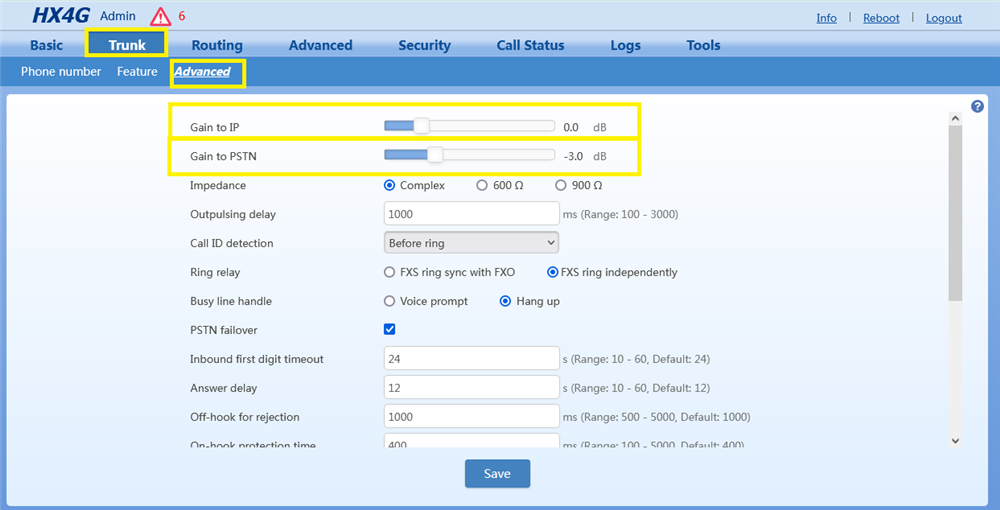The width and height of the screenshot is (1000, 510).
Task: Select Complex impedance radio button
Action: [389, 186]
